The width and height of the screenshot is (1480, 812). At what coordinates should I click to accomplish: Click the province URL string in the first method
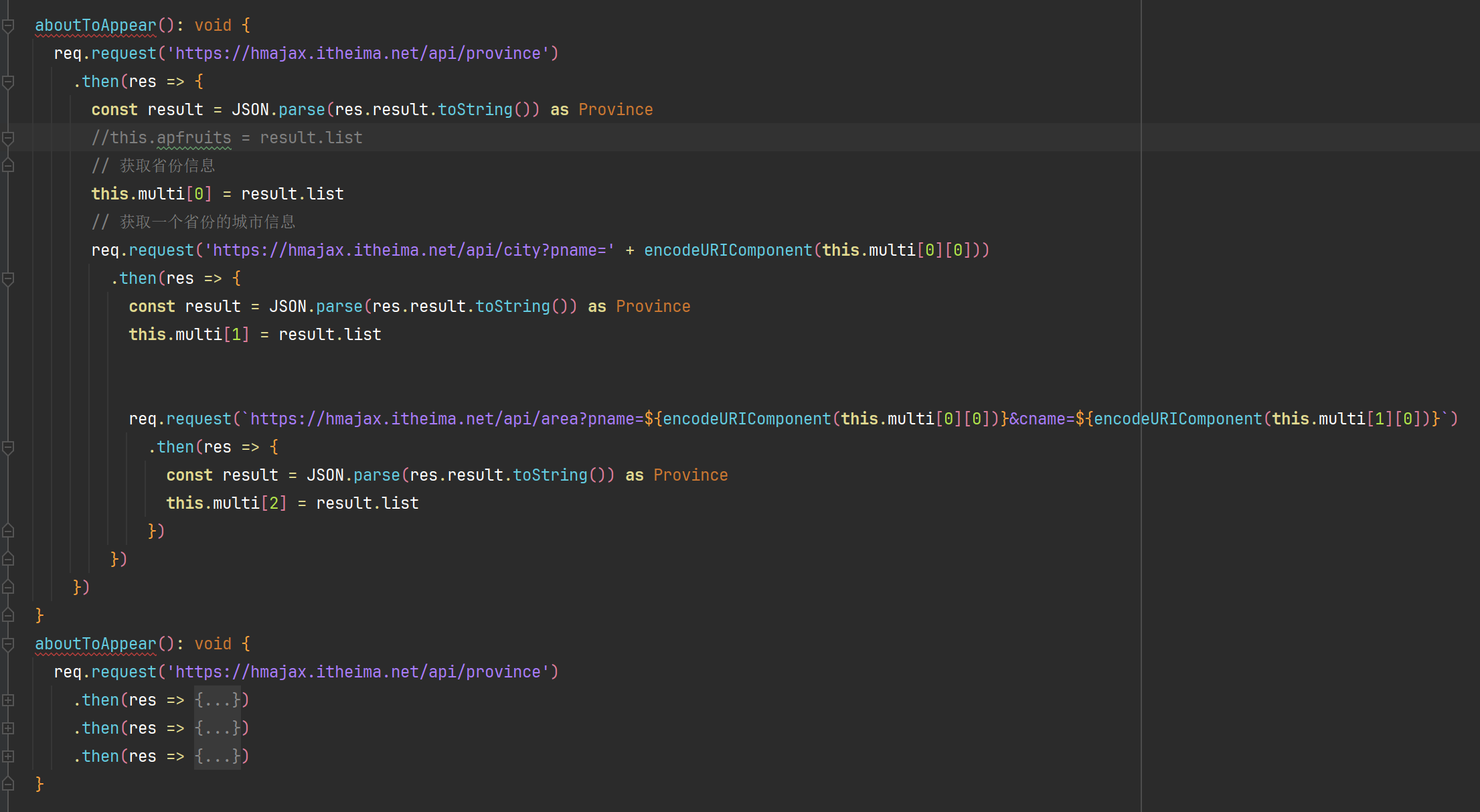click(358, 54)
